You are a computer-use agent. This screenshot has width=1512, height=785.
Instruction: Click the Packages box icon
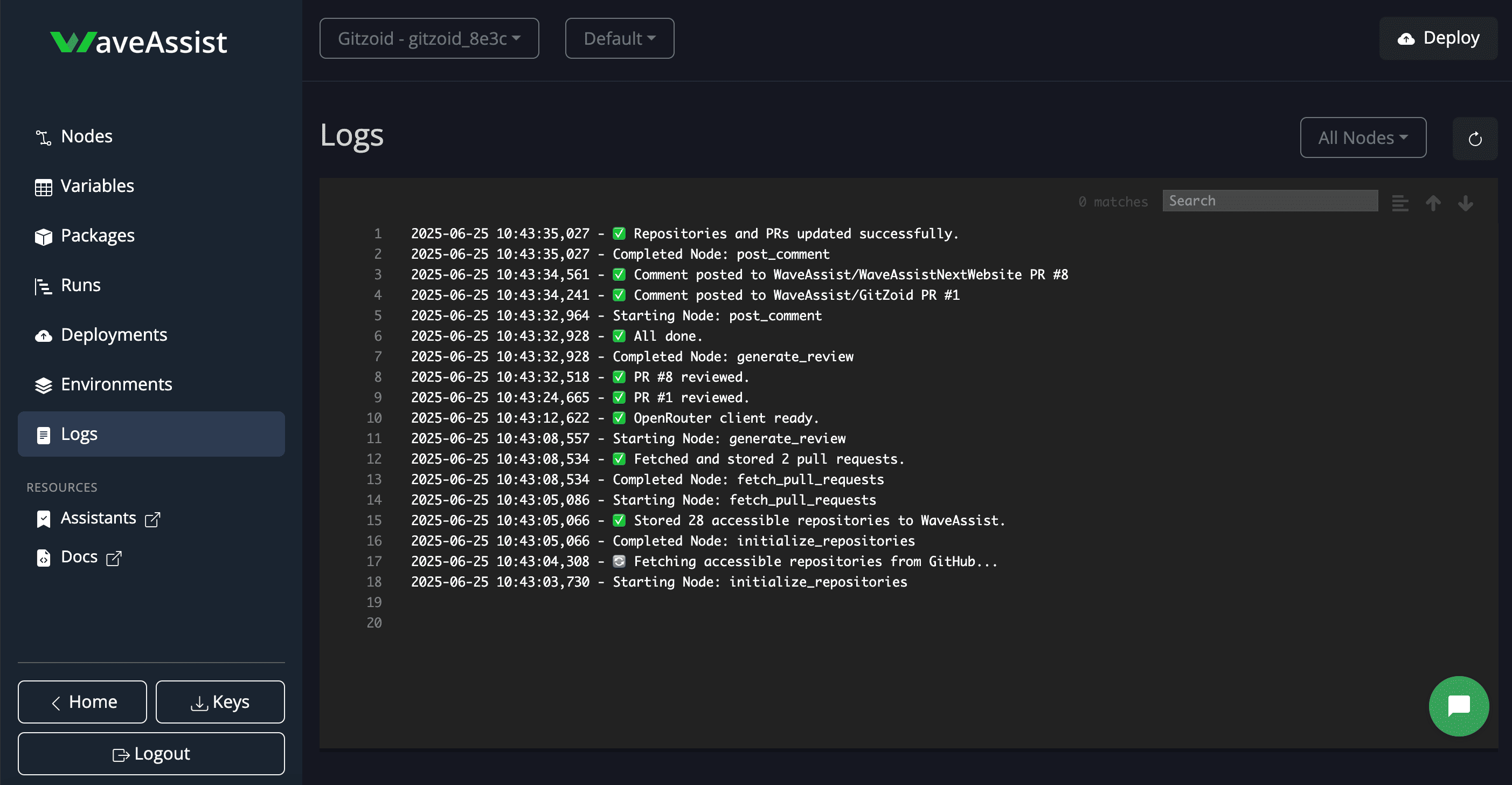tap(44, 237)
